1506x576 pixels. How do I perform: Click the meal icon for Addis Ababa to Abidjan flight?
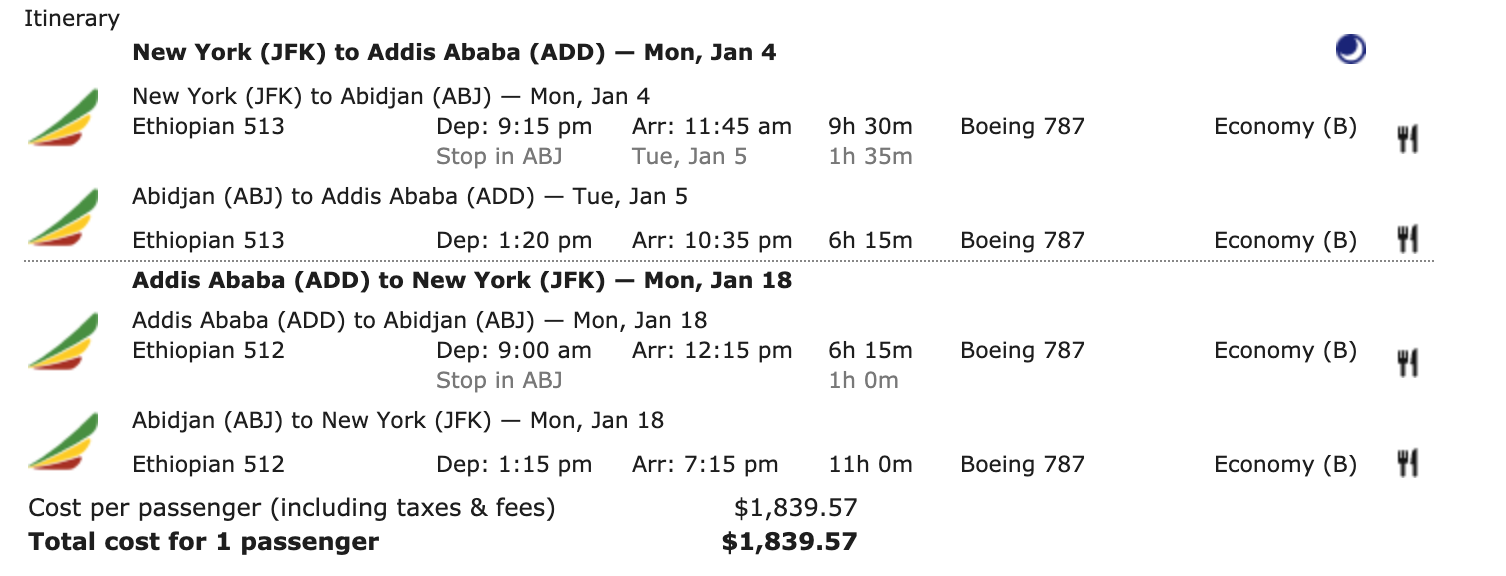coord(1408,363)
